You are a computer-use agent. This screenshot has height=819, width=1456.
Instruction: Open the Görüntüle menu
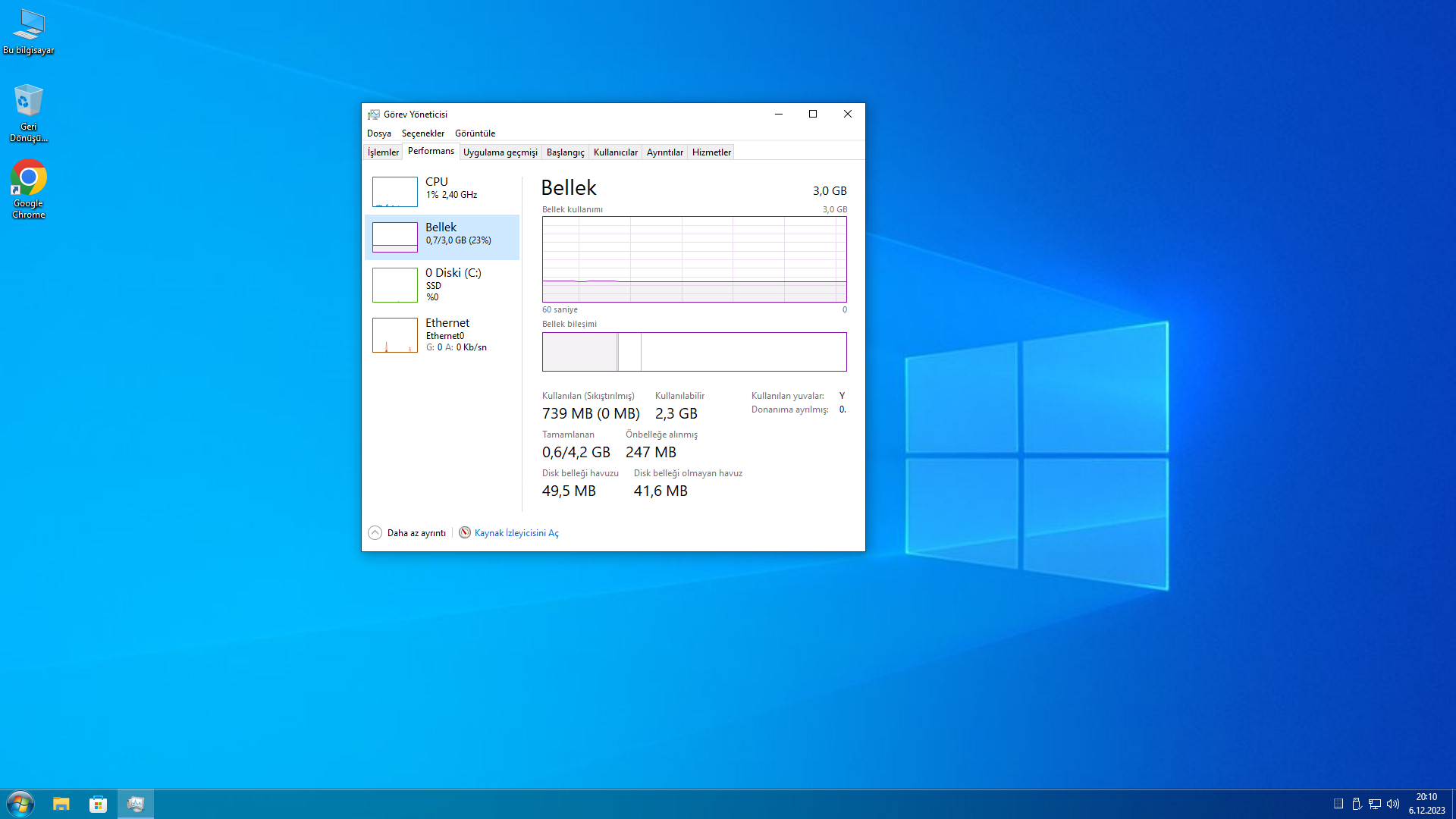[475, 133]
